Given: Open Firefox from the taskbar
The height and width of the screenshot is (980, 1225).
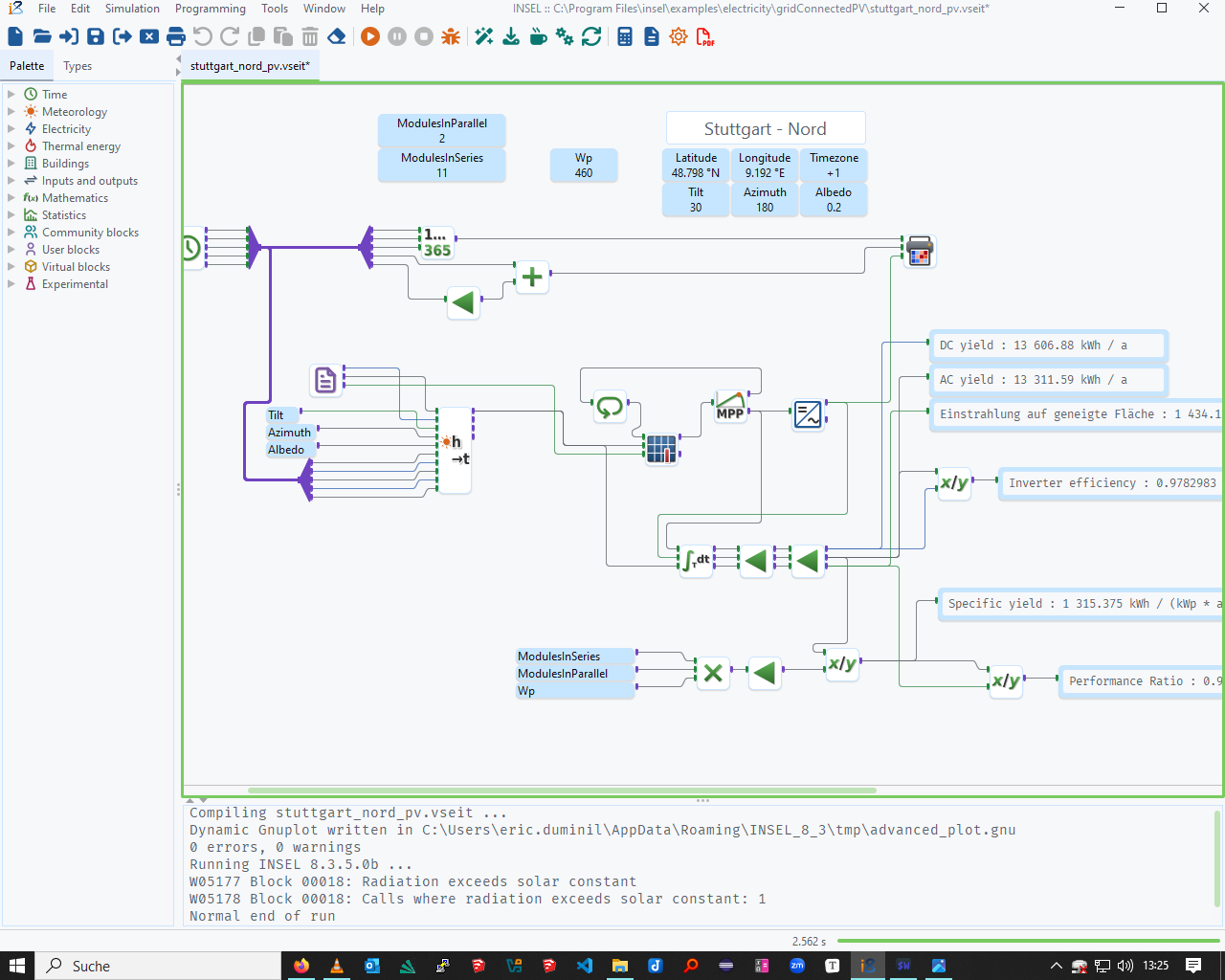Looking at the screenshot, I should coord(301,966).
